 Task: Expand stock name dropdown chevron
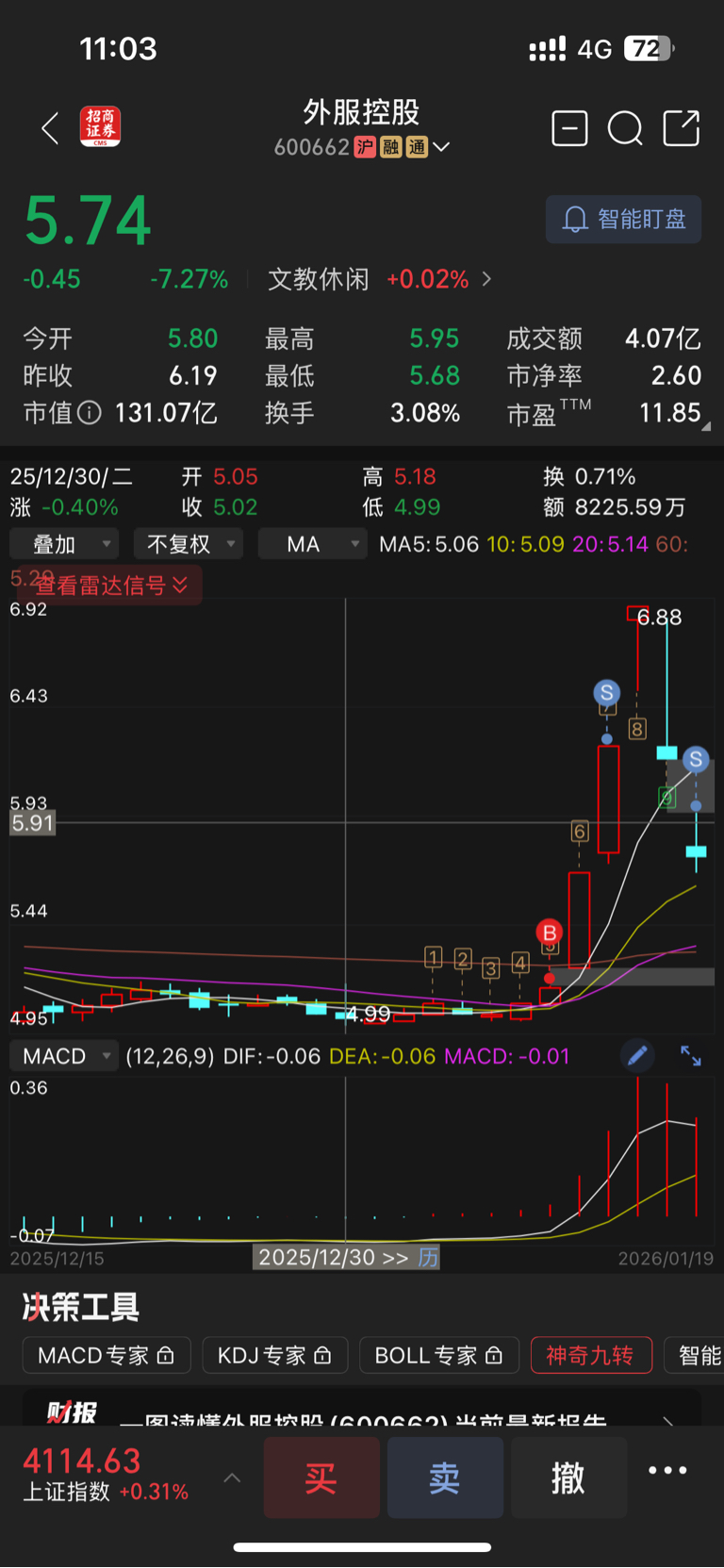pyautogui.click(x=441, y=147)
